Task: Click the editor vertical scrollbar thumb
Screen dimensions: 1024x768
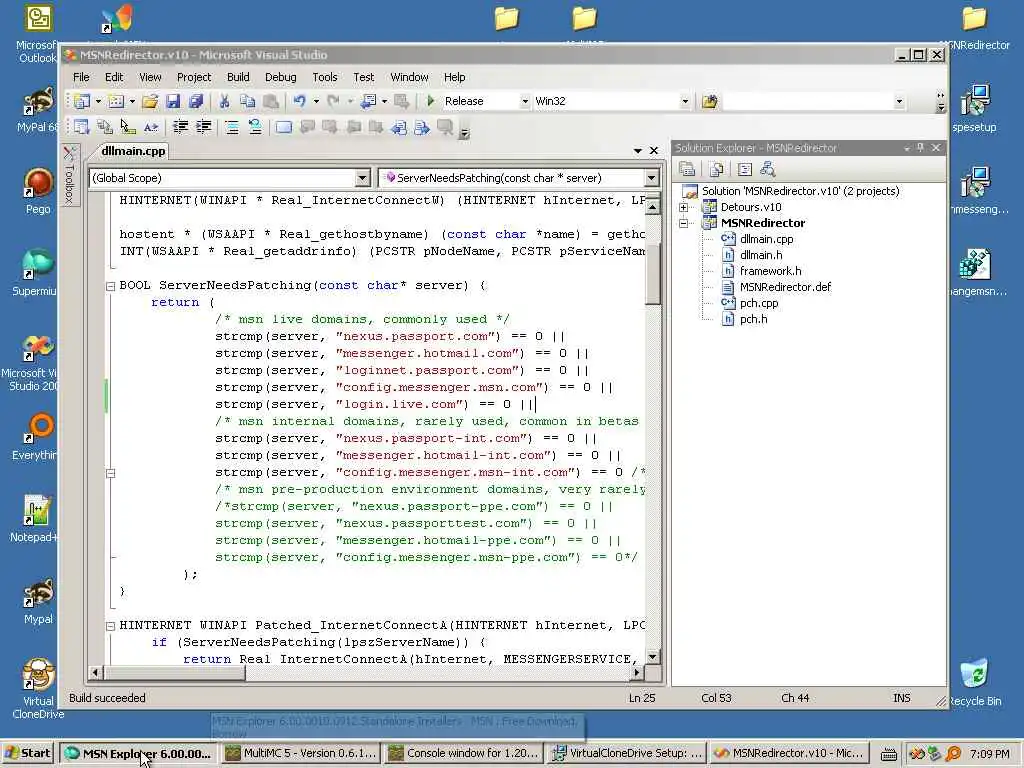Action: point(652,274)
